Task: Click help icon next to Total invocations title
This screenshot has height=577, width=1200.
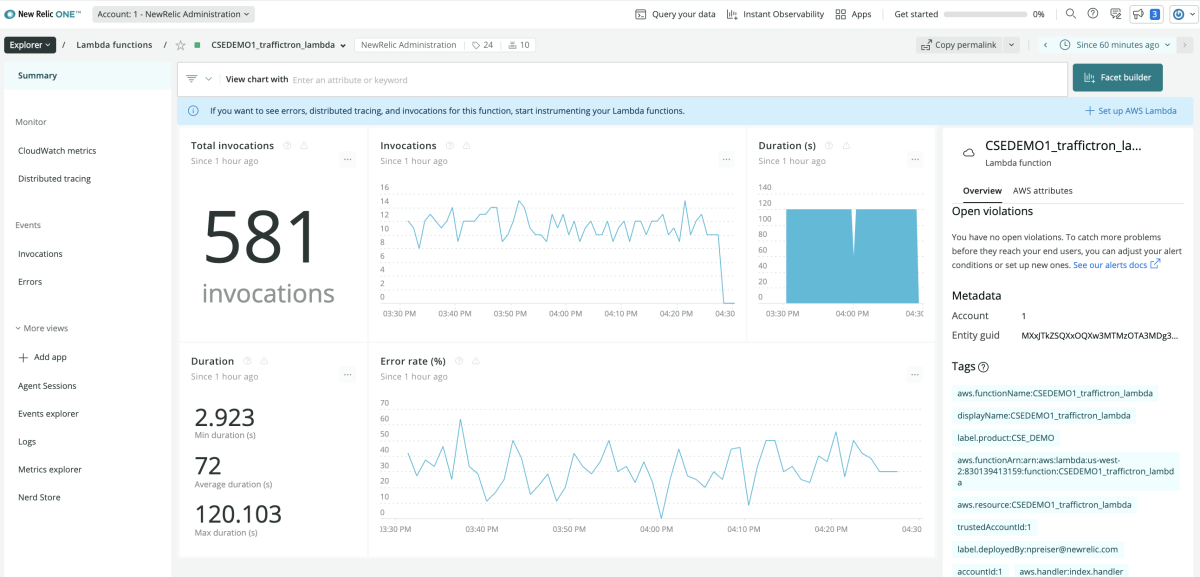Action: 287,146
